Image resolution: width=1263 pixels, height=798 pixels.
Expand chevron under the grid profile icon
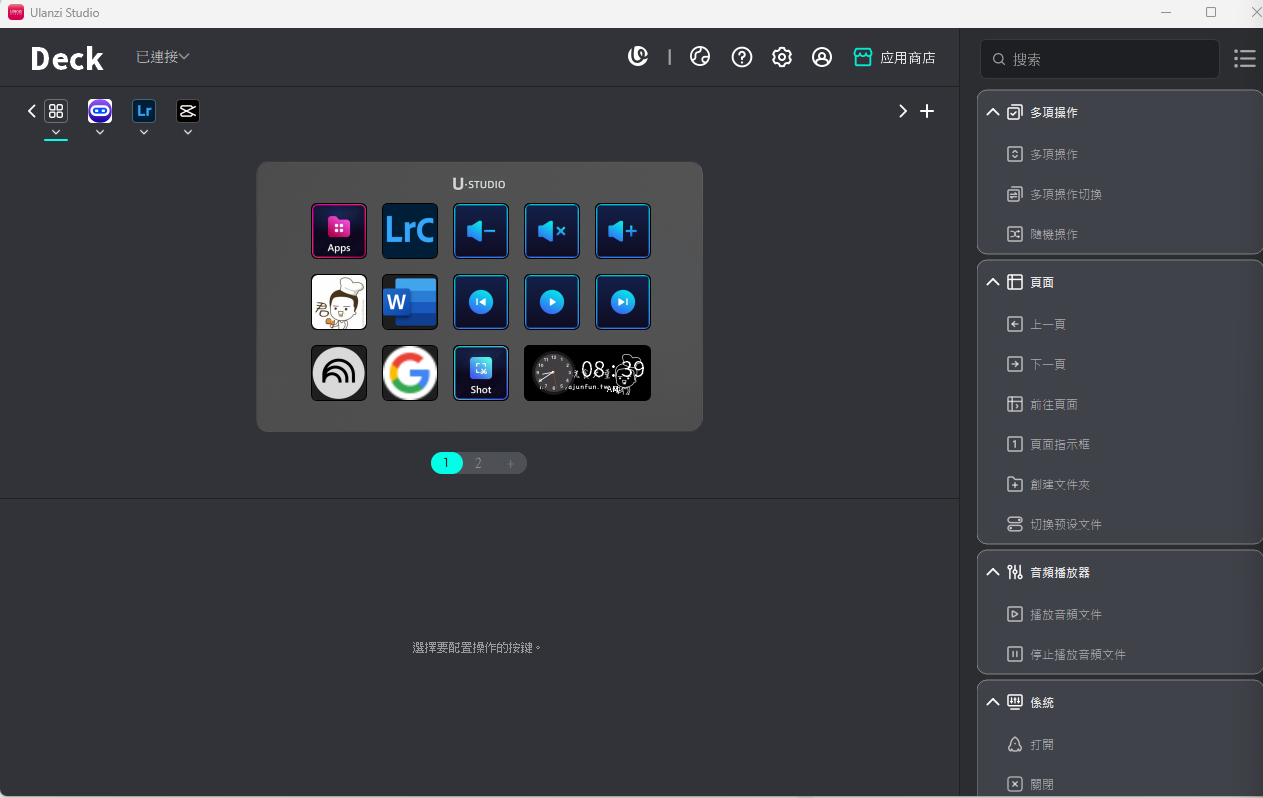(56, 132)
